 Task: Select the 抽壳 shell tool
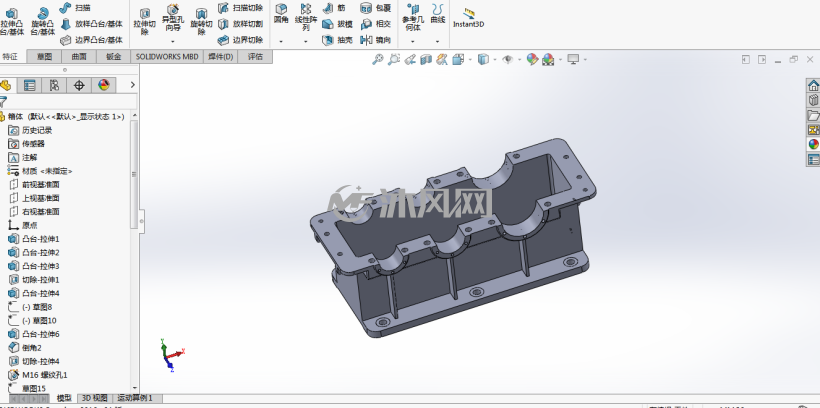pyautogui.click(x=337, y=40)
